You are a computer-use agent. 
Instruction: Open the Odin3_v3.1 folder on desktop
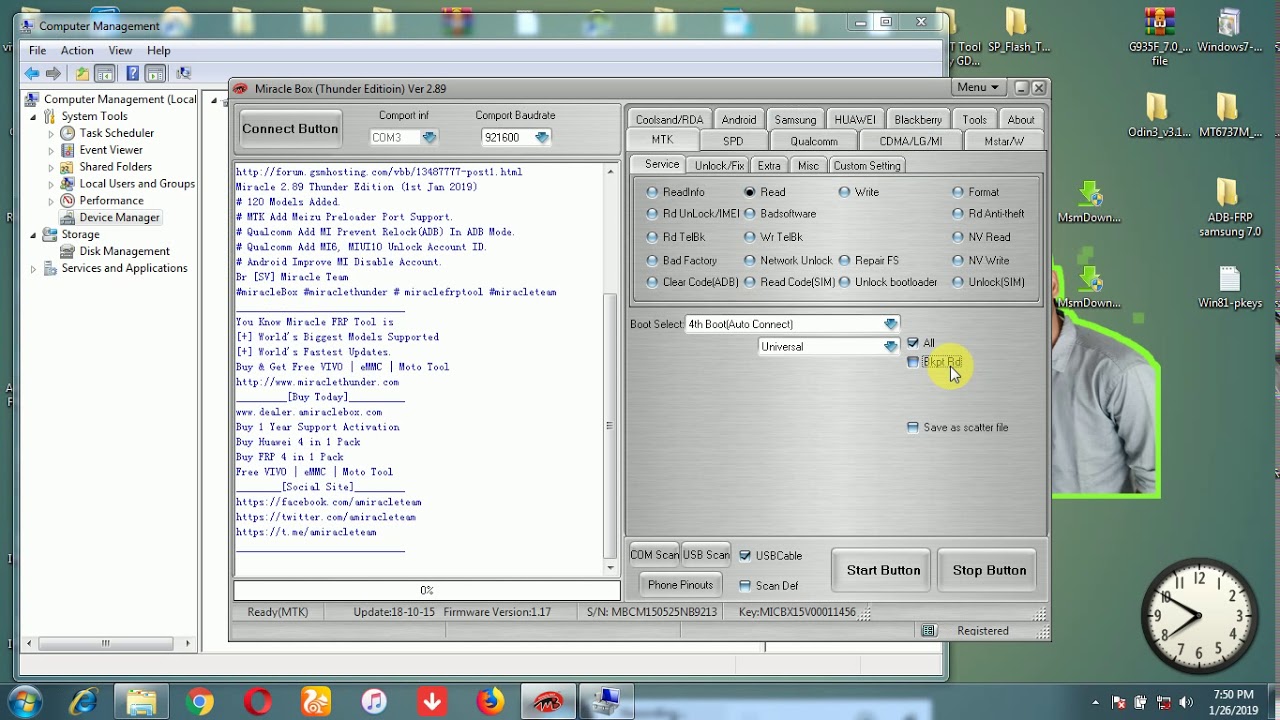pyautogui.click(x=1158, y=114)
